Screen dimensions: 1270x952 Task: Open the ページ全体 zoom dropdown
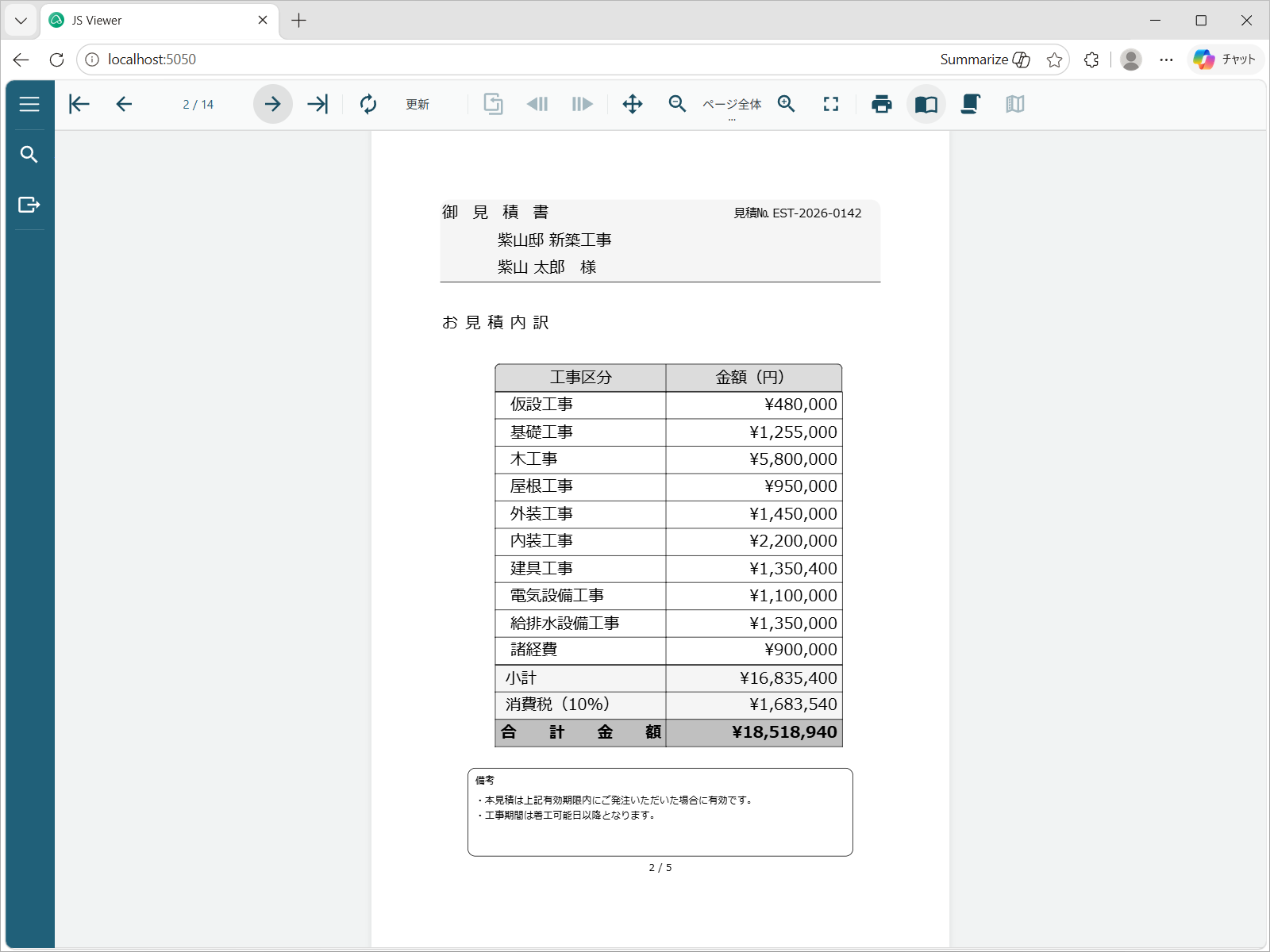point(732,106)
